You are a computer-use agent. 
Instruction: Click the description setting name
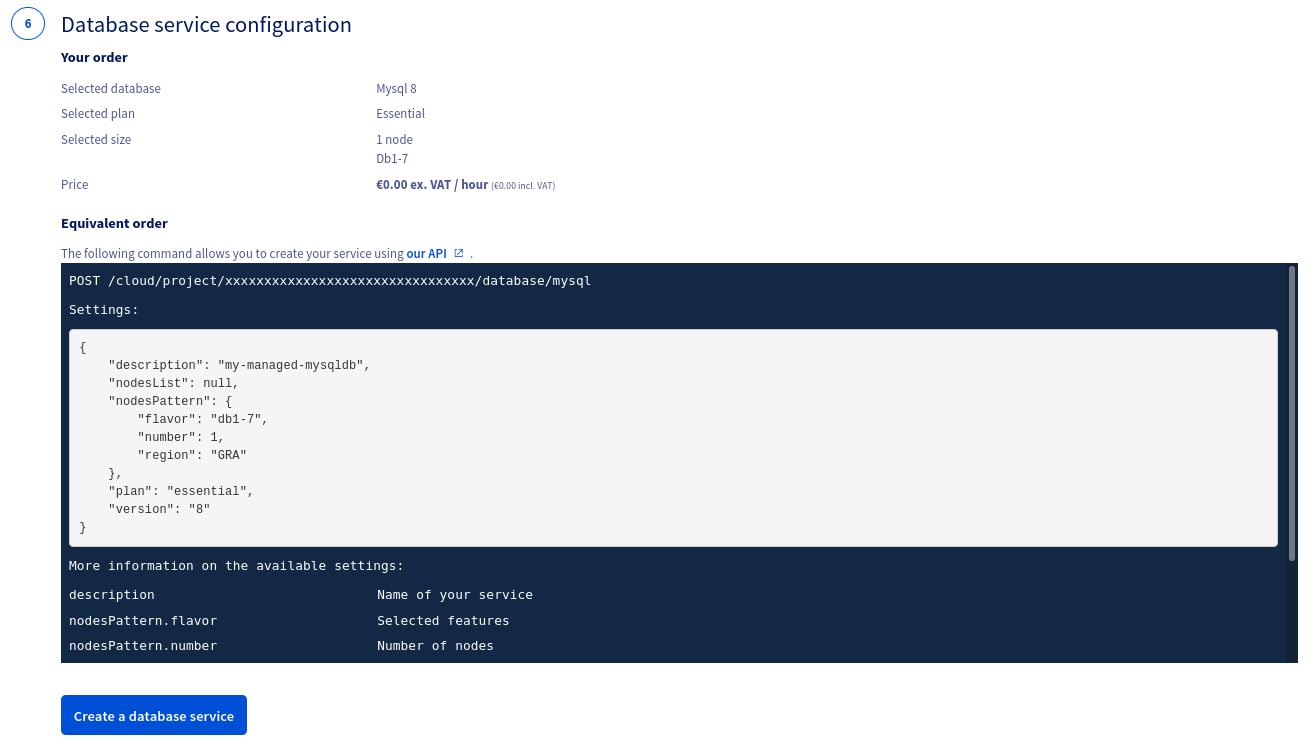(x=112, y=595)
